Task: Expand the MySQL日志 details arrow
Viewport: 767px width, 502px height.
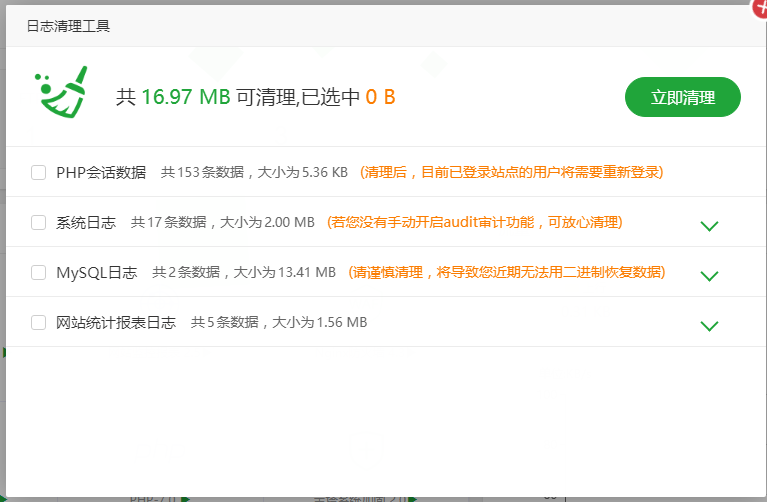Action: point(709,275)
